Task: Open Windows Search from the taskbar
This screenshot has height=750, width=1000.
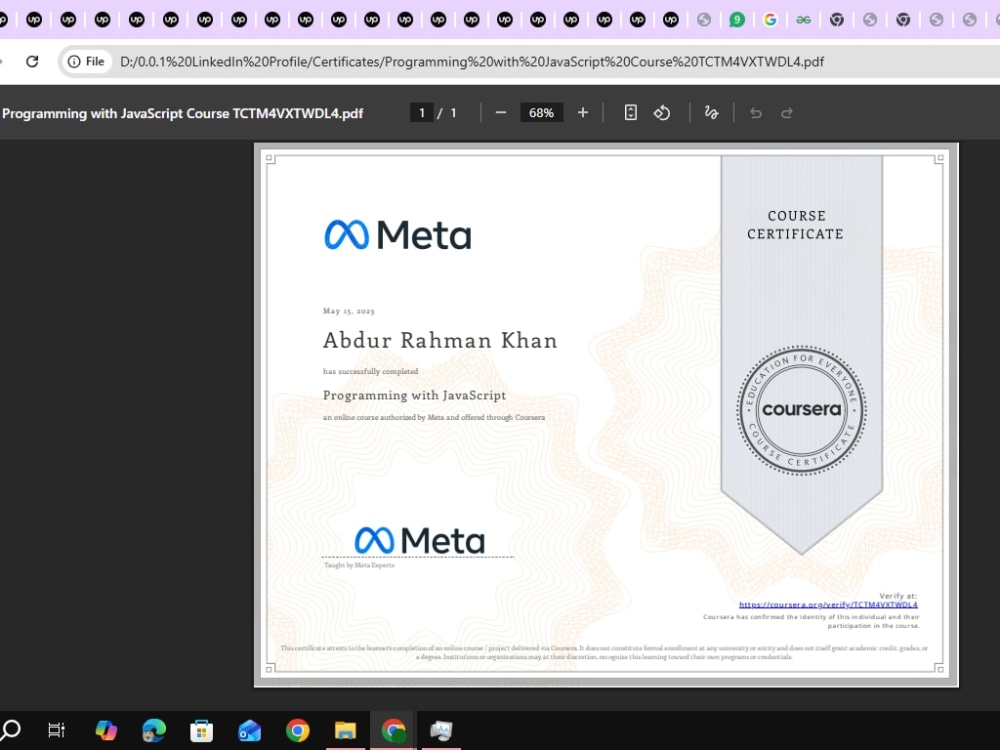Action: click(x=10, y=730)
